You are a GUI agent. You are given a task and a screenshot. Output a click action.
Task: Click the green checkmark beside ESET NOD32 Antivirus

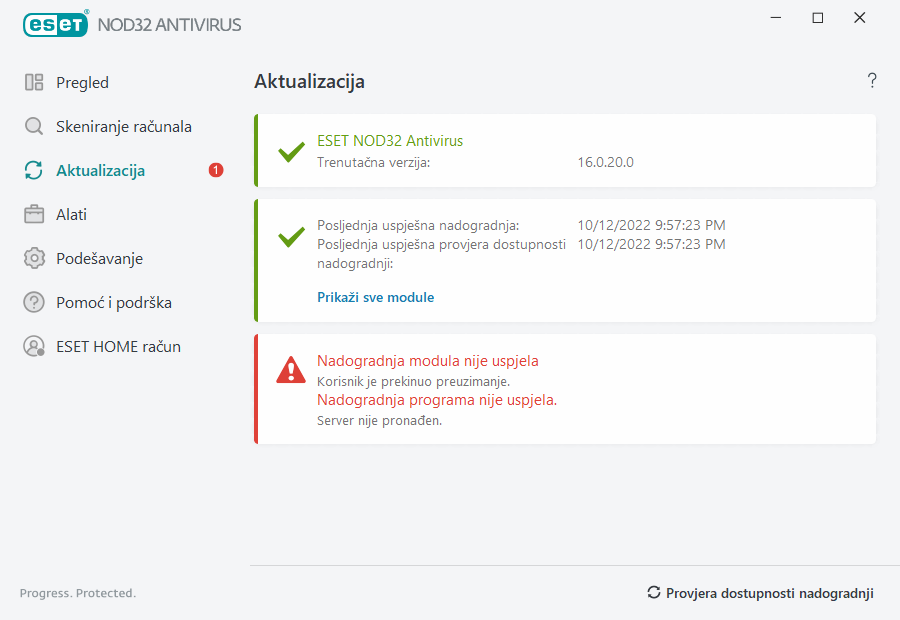291,152
